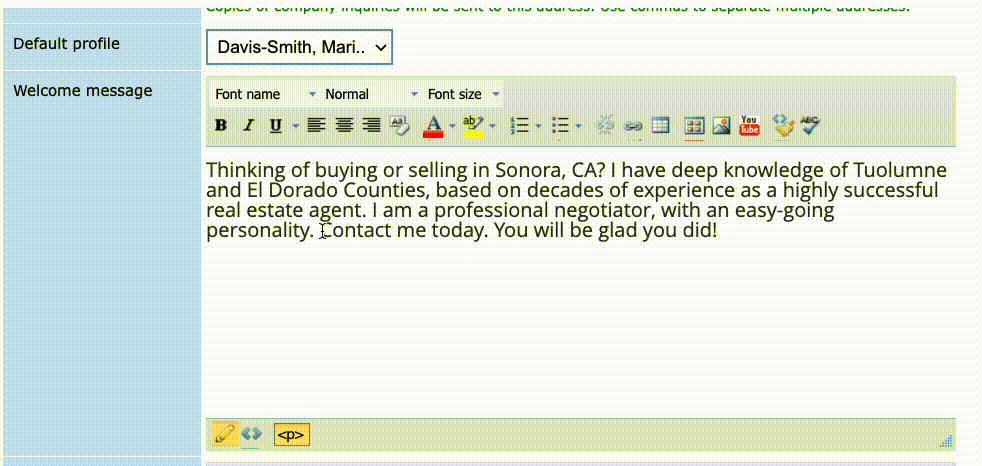Run the spell checker
The image size is (982, 466).
tap(810, 126)
